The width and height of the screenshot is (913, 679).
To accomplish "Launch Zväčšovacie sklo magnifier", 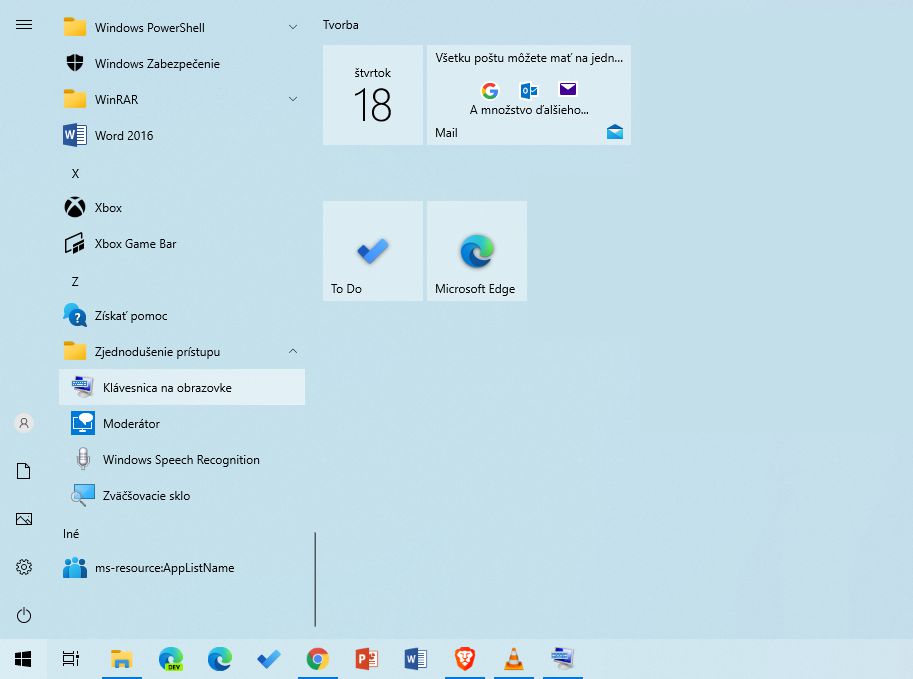I will click(x=182, y=496).
